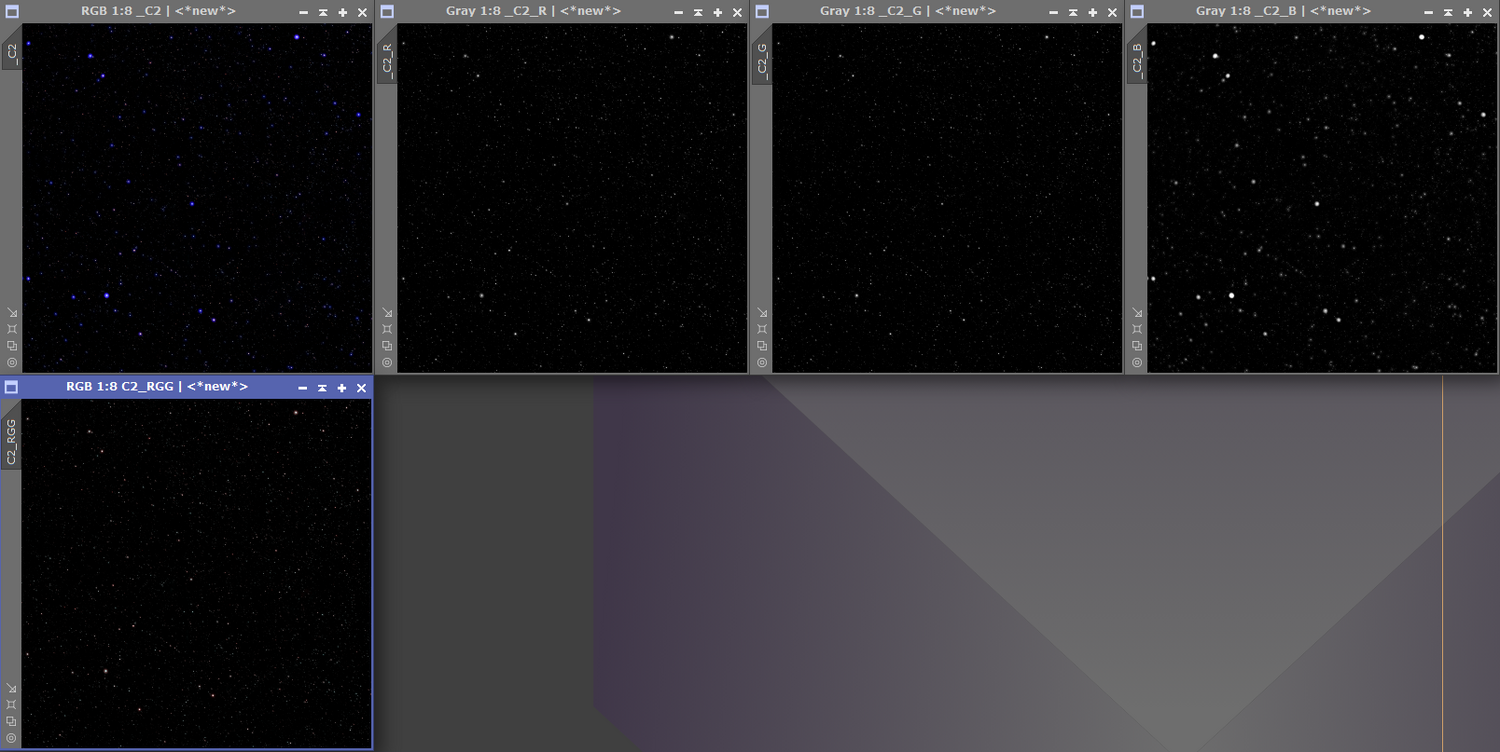
Task: Click the zoom-to-fit frame icon on C2_RGG sidebar
Action: tap(11, 705)
